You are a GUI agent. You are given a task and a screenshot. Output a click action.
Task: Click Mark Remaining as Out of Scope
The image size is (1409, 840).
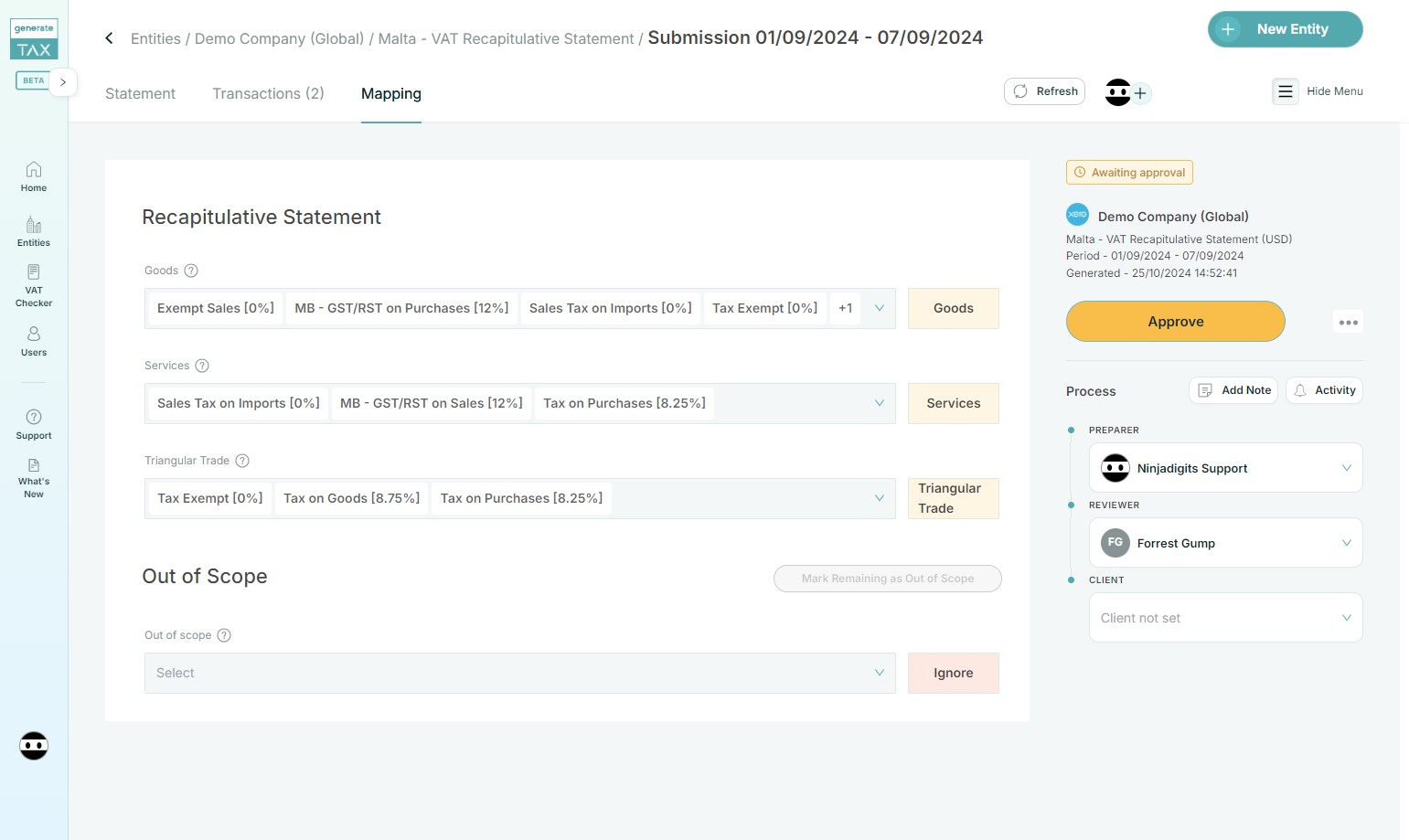tap(887, 579)
